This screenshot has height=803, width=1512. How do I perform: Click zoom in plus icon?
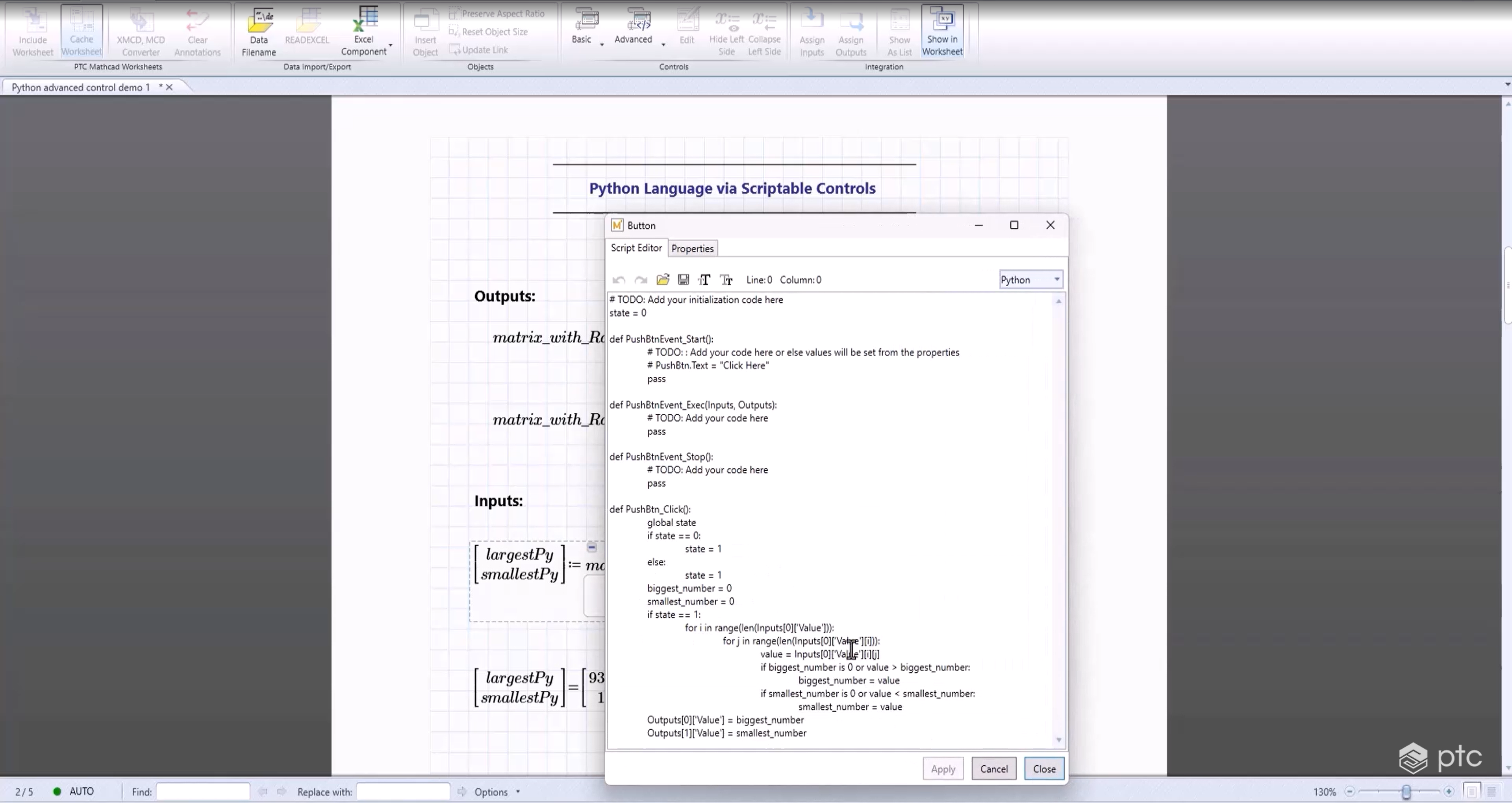point(1449,791)
